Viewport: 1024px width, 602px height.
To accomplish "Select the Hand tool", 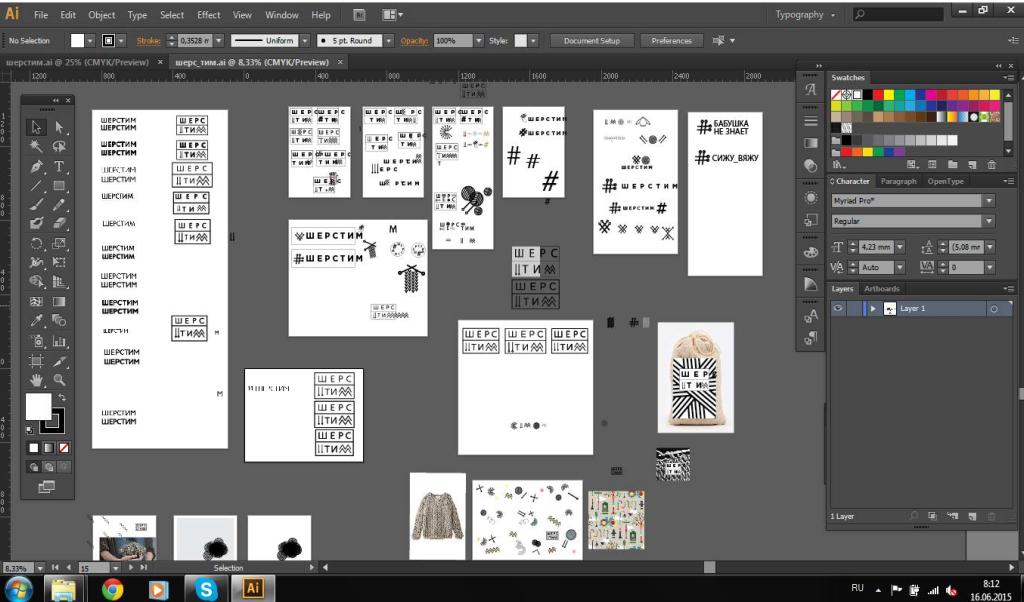I will click(x=37, y=380).
